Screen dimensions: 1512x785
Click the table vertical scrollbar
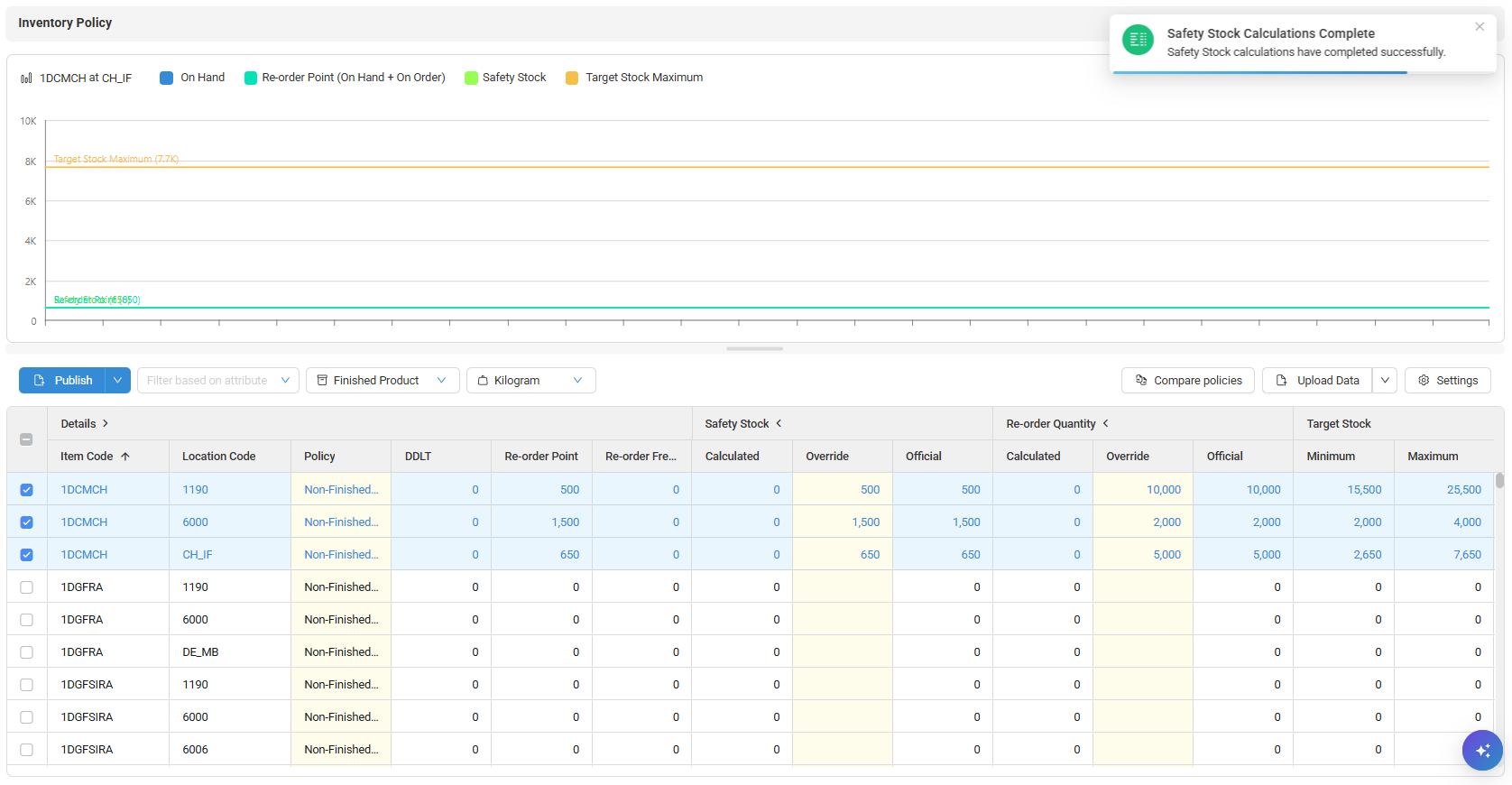[1499, 481]
